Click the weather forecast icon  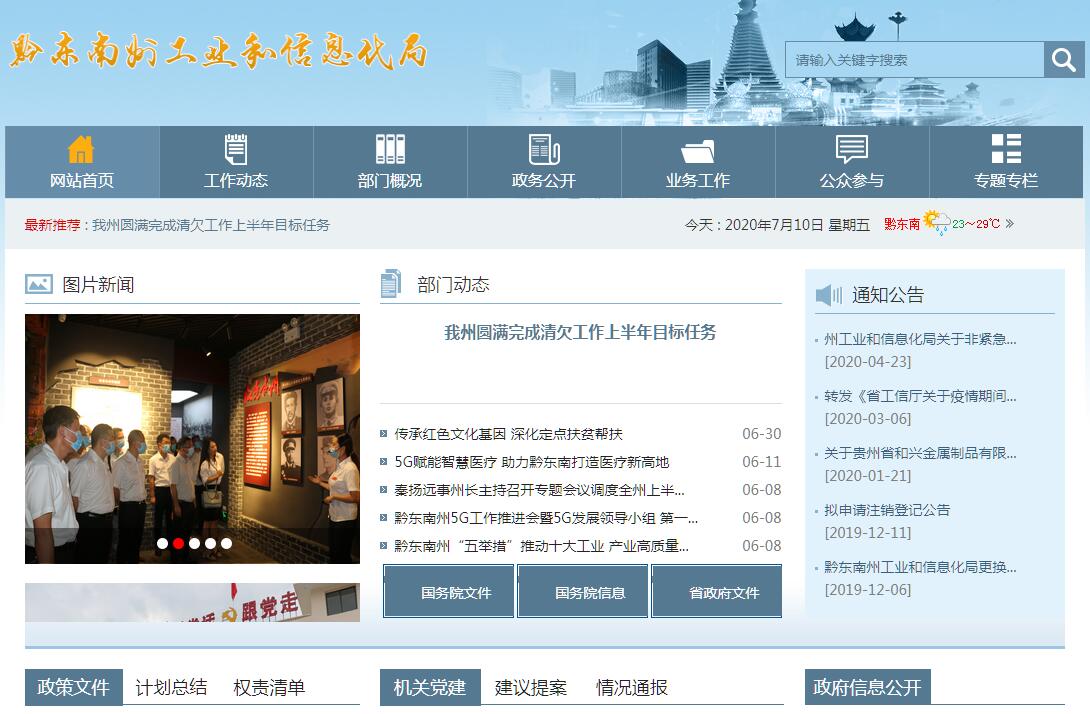[x=937, y=222]
